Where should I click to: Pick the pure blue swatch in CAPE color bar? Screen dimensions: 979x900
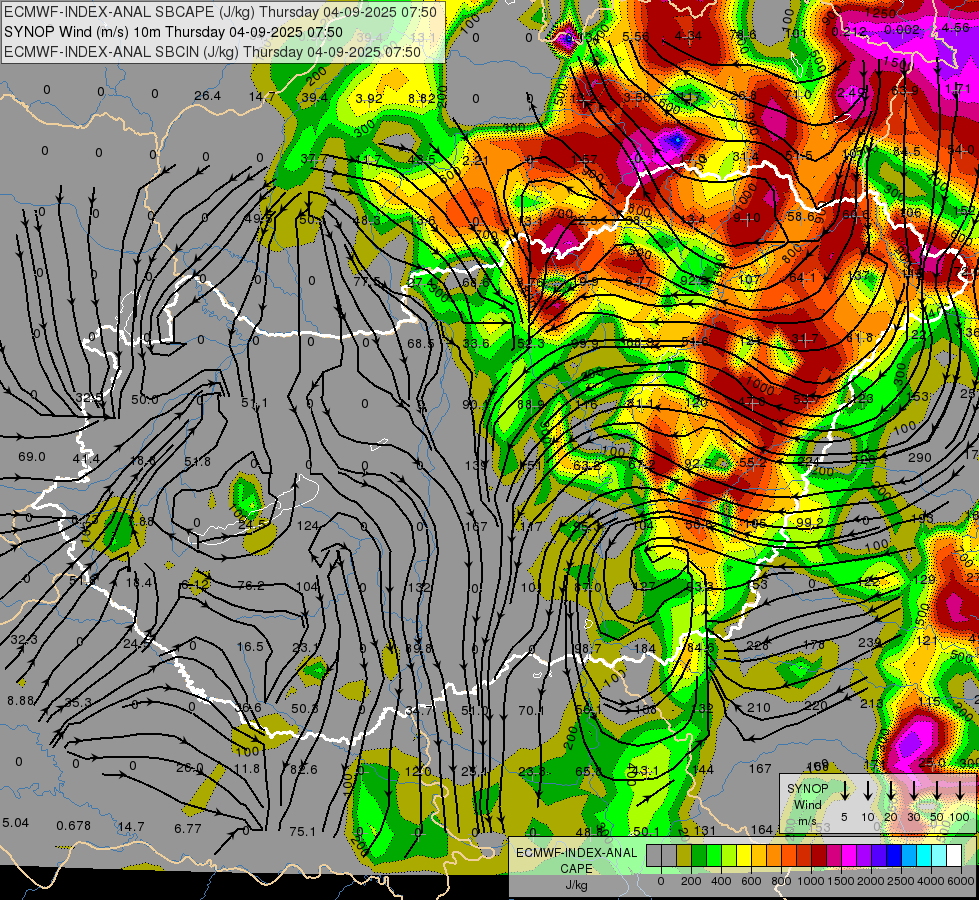coord(893,856)
